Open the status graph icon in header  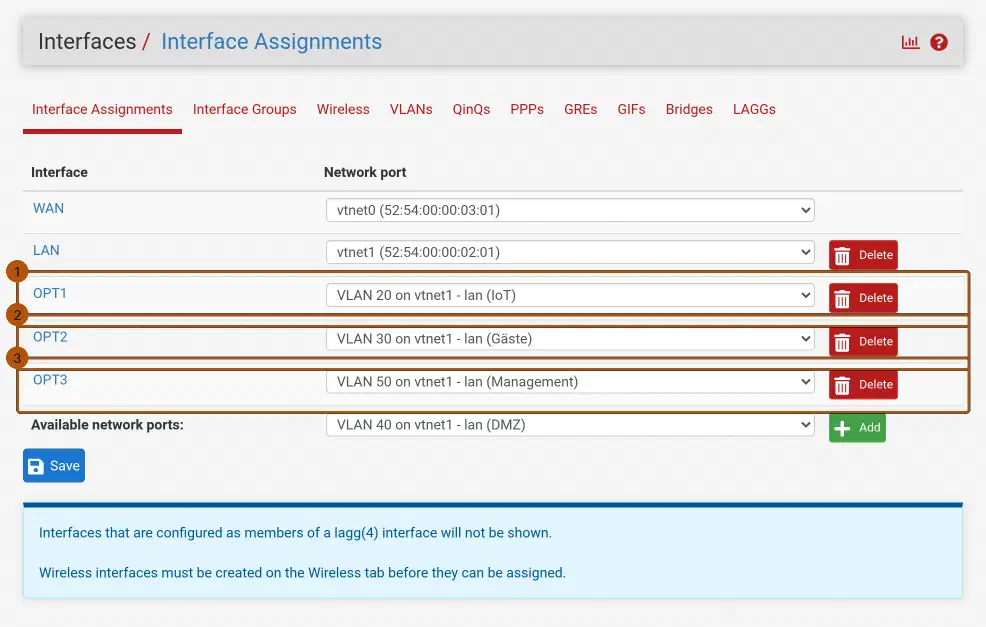tap(910, 42)
